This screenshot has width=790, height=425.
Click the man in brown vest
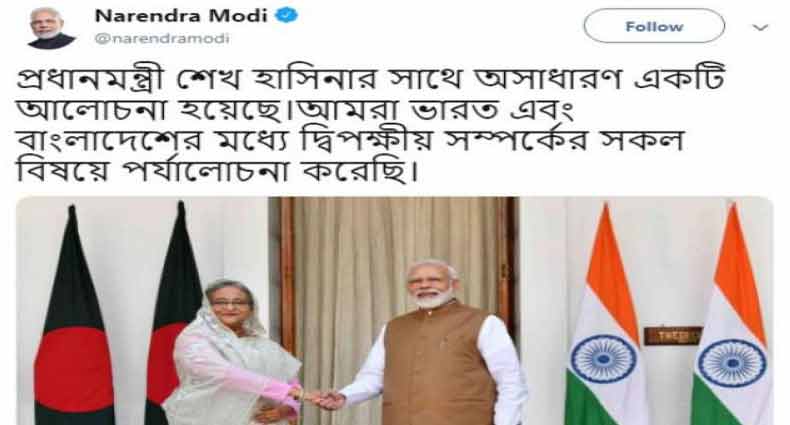click(x=433, y=343)
